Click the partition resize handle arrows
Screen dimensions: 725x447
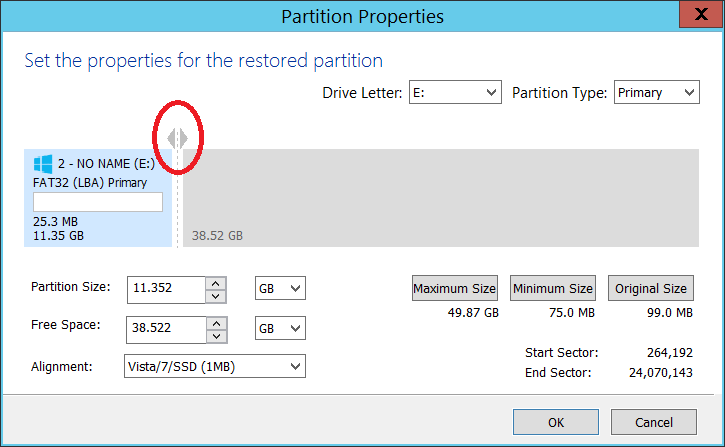click(178, 138)
